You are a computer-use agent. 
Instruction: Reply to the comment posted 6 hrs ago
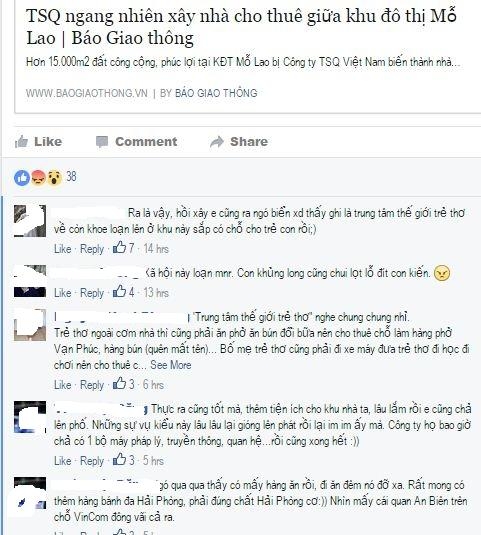pyautogui.click(x=91, y=385)
